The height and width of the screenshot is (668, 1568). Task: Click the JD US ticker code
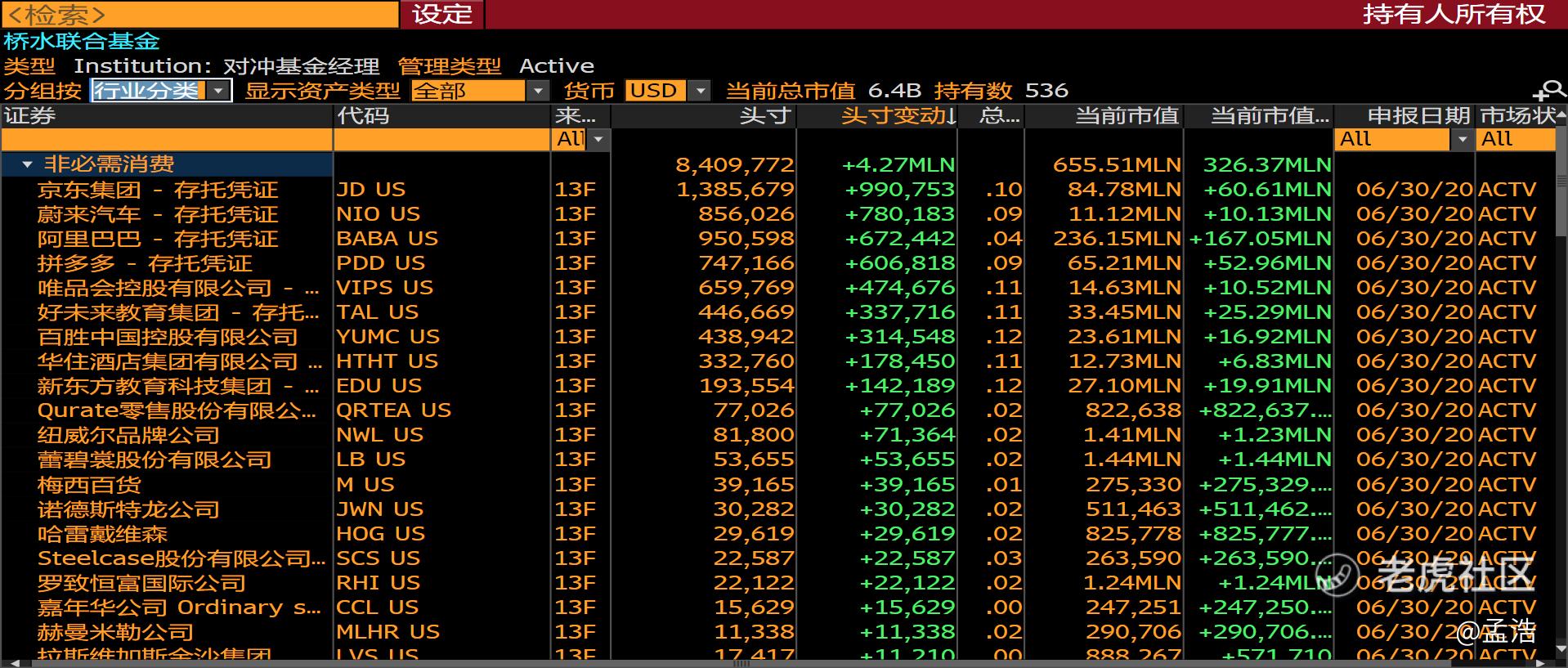[371, 190]
